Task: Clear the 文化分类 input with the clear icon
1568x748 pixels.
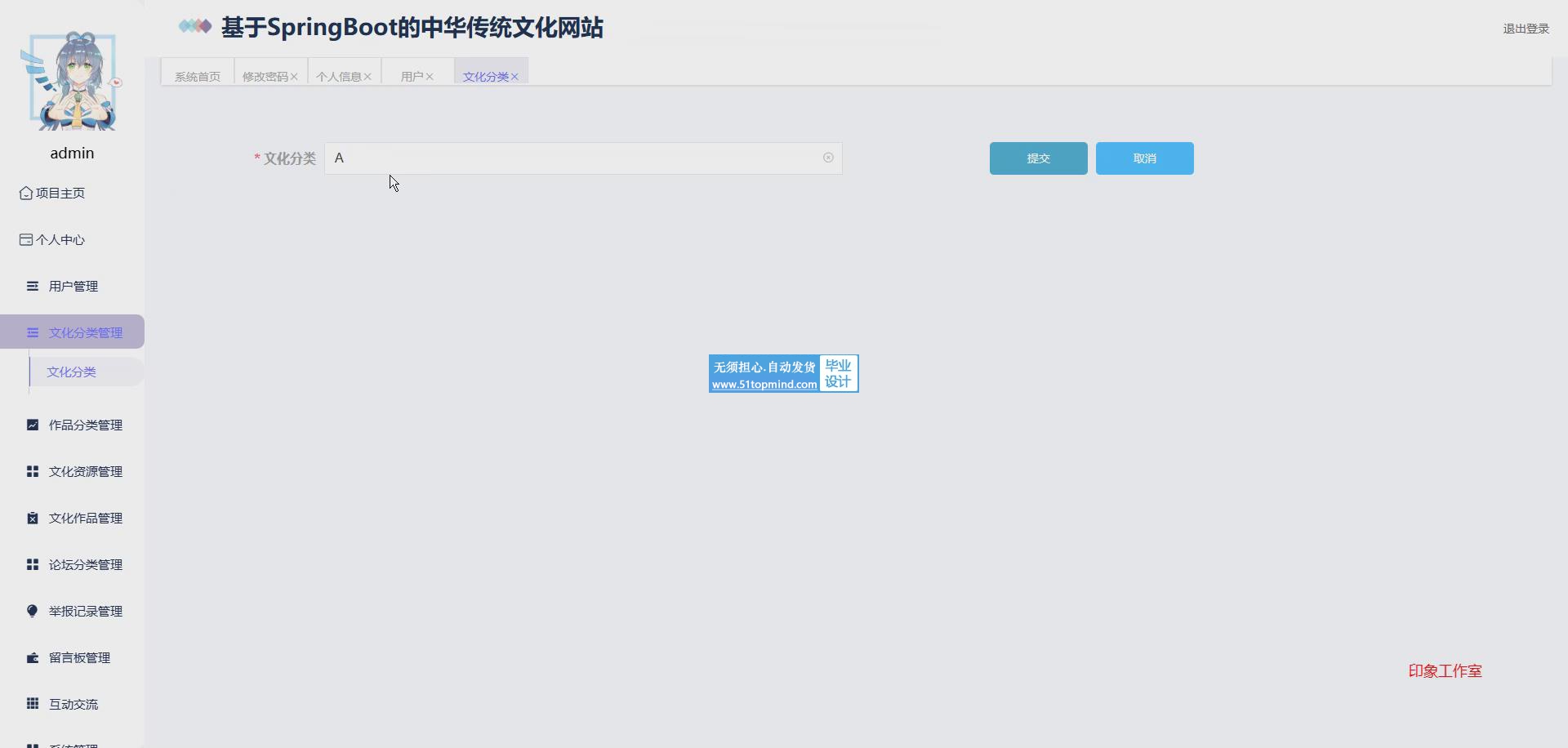Action: tap(828, 158)
